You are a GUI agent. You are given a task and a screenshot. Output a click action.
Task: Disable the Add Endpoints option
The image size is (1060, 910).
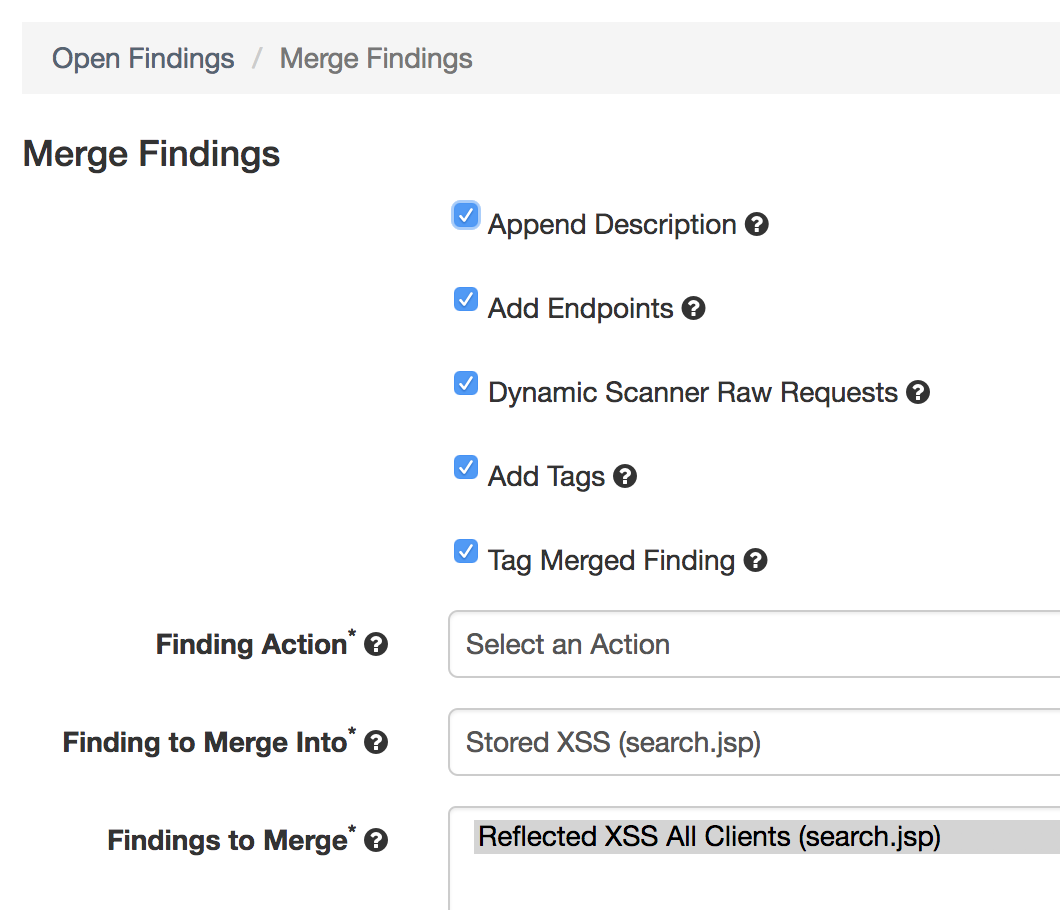pyautogui.click(x=465, y=299)
